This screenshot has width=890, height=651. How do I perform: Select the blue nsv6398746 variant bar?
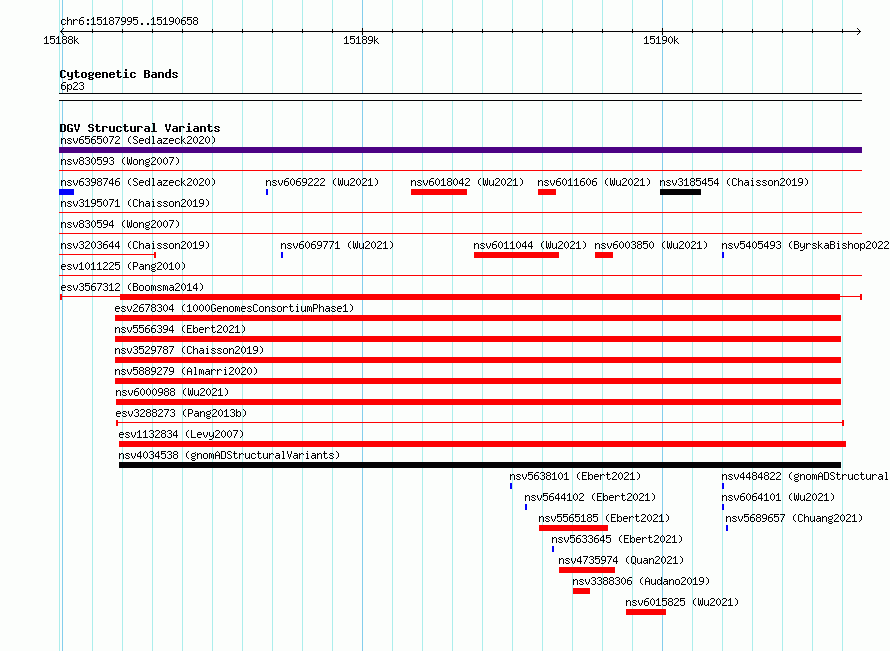click(x=66, y=192)
